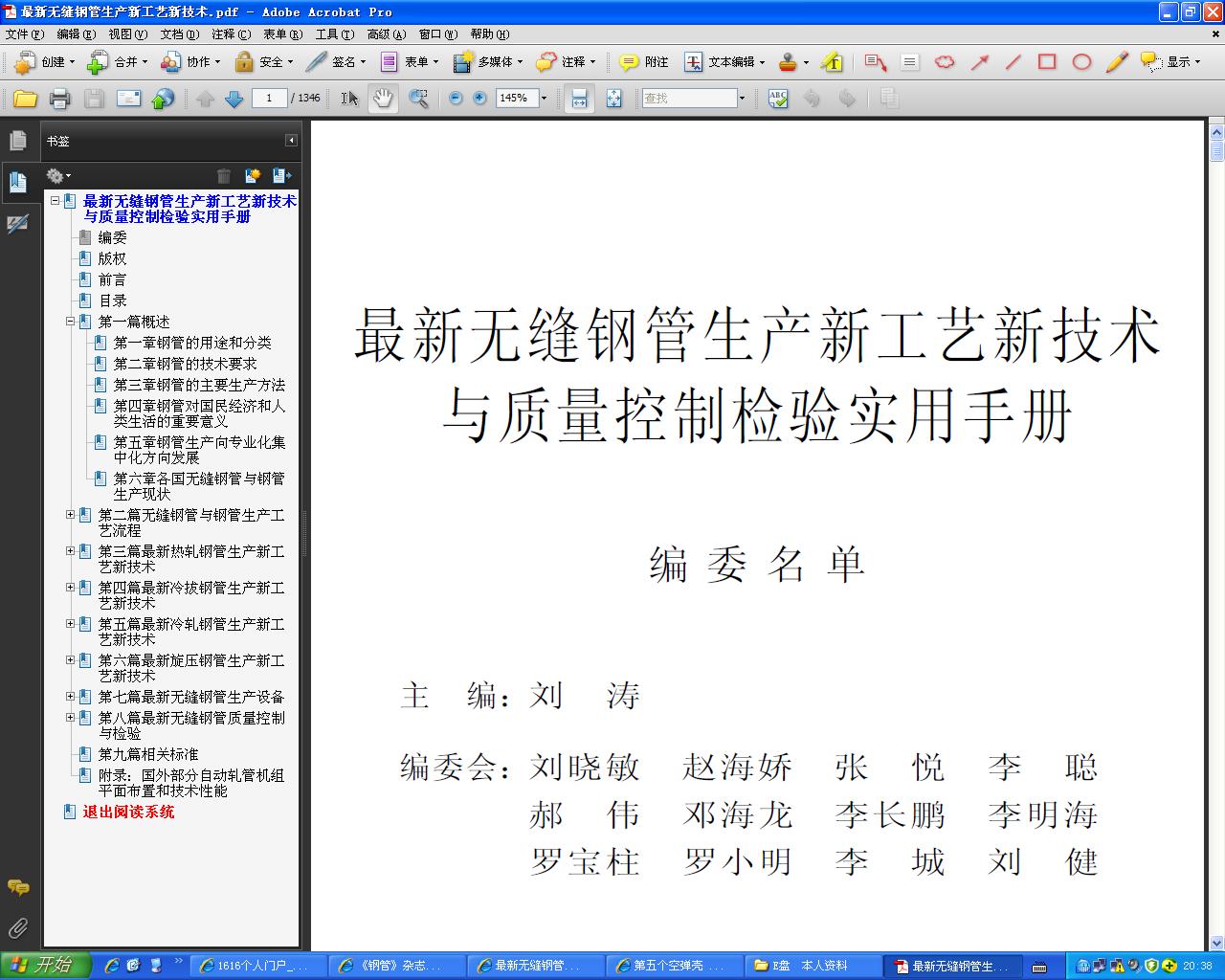Image resolution: width=1225 pixels, height=980 pixels.
Task: Select the Marquee Zoom tool
Action: [418, 99]
